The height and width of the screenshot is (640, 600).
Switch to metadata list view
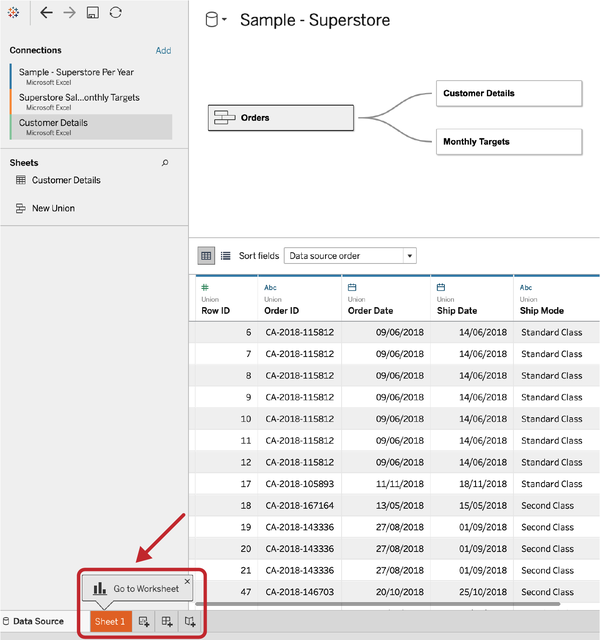[225, 256]
